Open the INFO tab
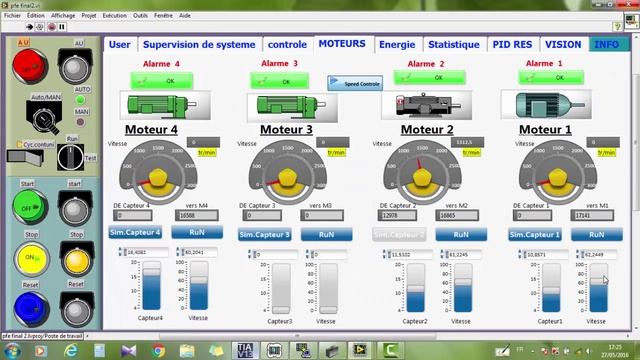The image size is (640, 360). click(x=607, y=44)
